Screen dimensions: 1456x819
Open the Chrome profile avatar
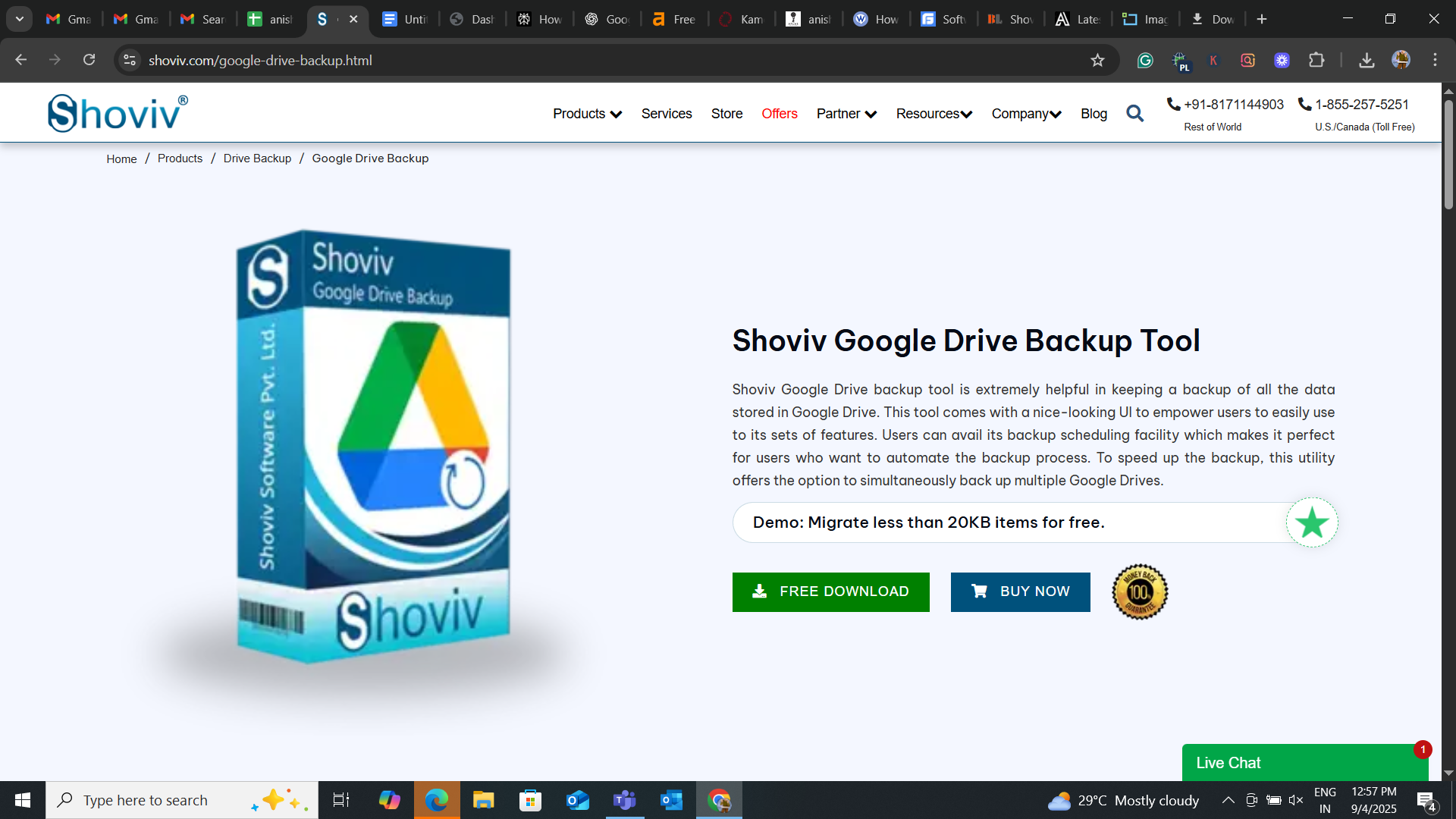click(x=1401, y=60)
